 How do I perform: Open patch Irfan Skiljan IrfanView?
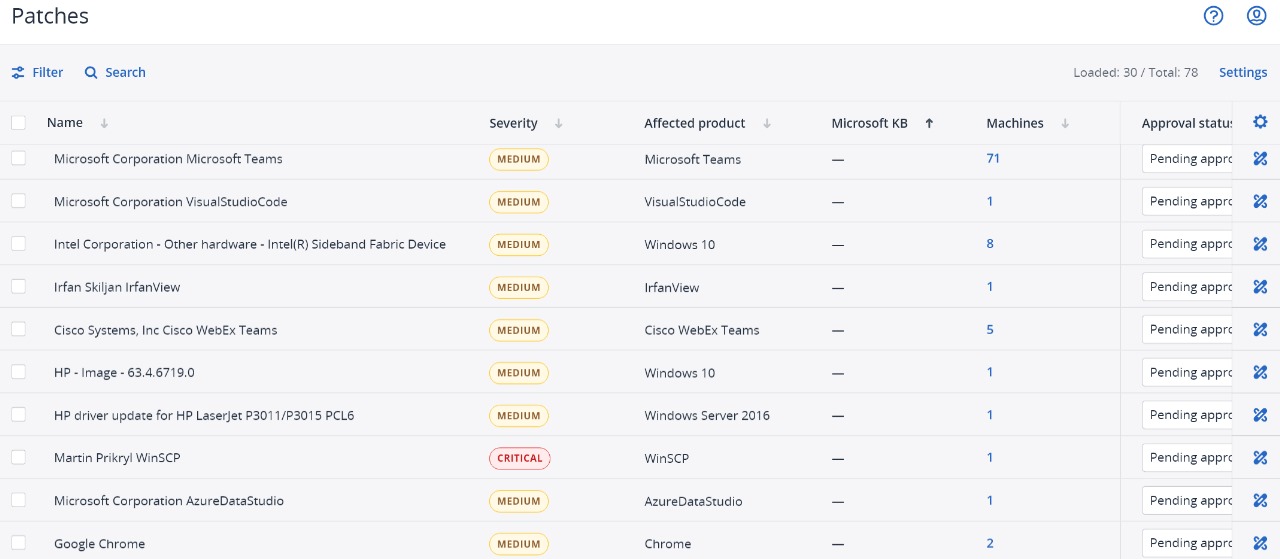117,287
